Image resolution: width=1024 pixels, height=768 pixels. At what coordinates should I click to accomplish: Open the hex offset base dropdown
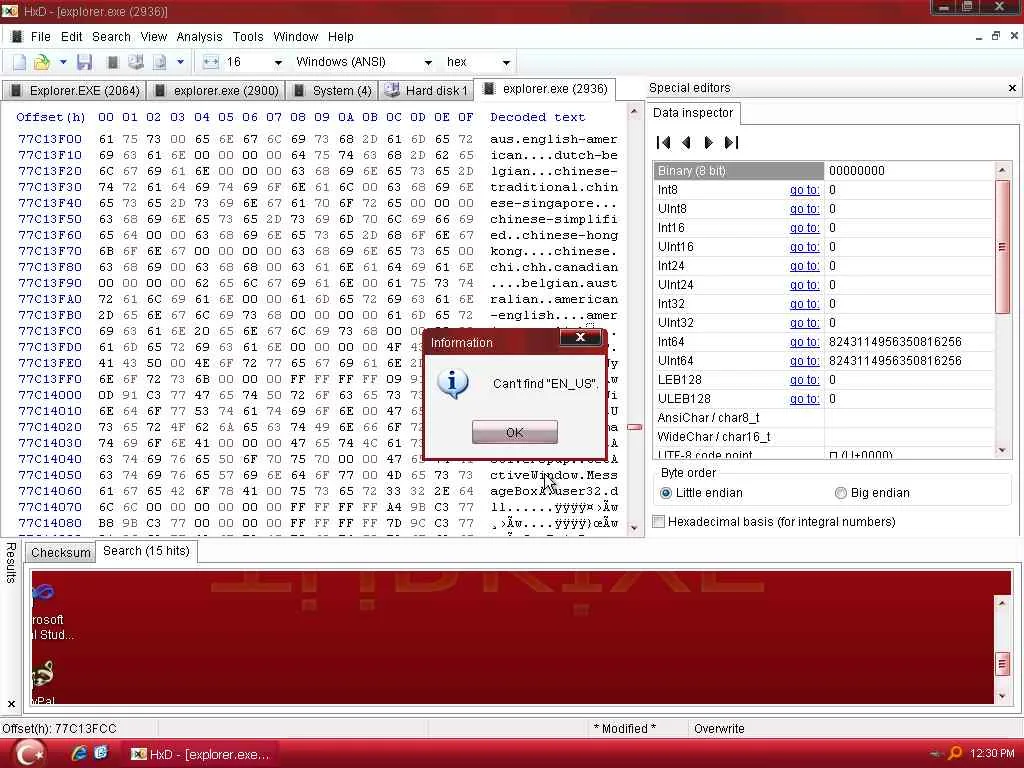click(506, 63)
